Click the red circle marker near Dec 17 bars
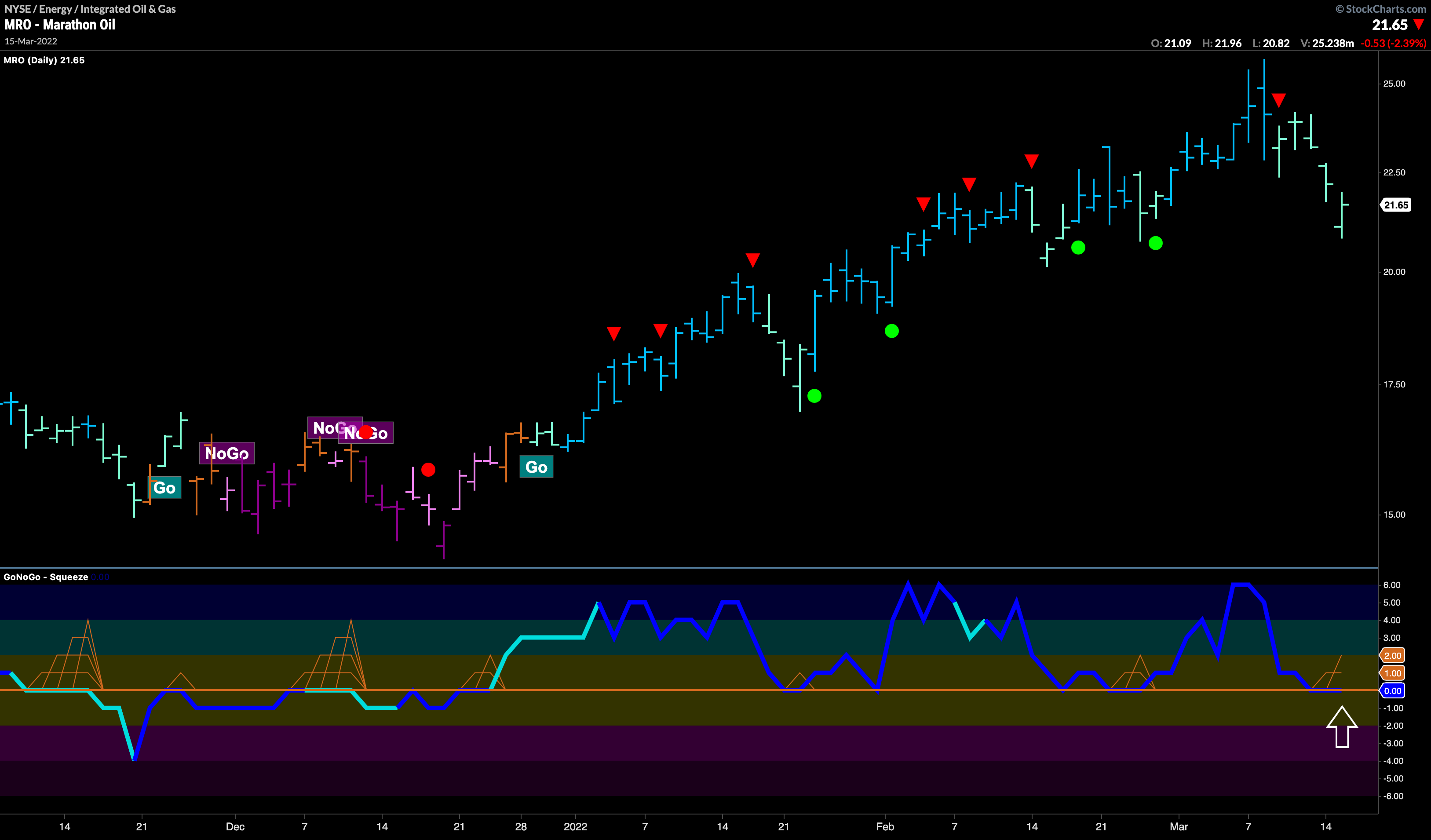Screen dimensions: 1431x840 pyautogui.click(x=428, y=470)
